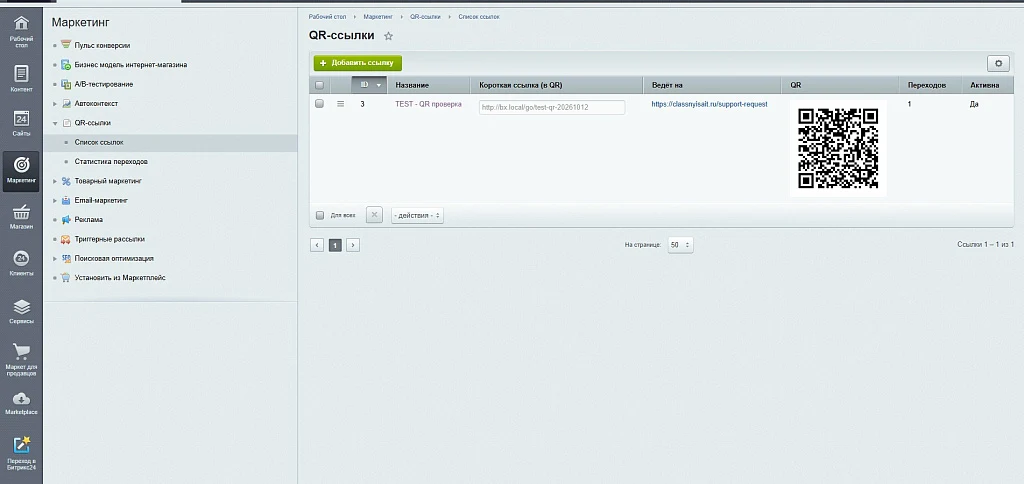
Task: Click the Пульс конверсии funnel icon
Action: click(x=66, y=45)
